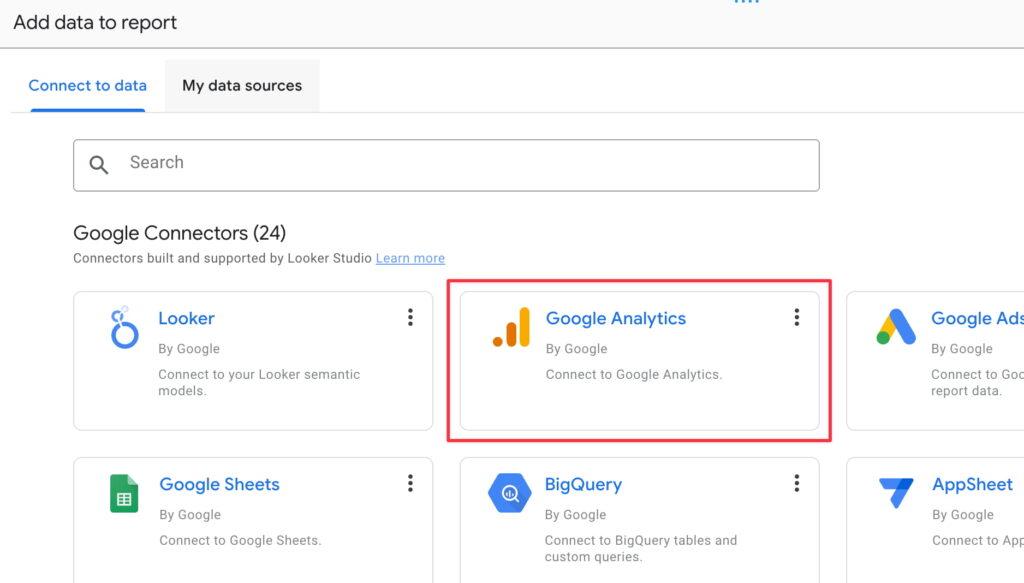Switch to My data sources tab
Viewport: 1024px width, 583px height.
click(x=242, y=86)
